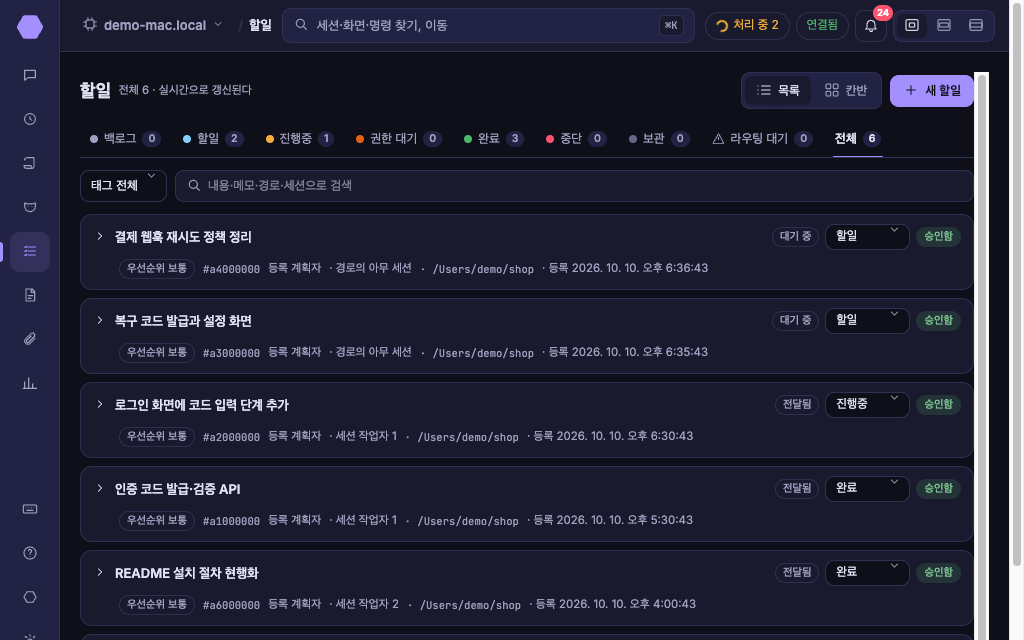Select the 중단 tab
The image size is (1024, 640).
(575, 138)
